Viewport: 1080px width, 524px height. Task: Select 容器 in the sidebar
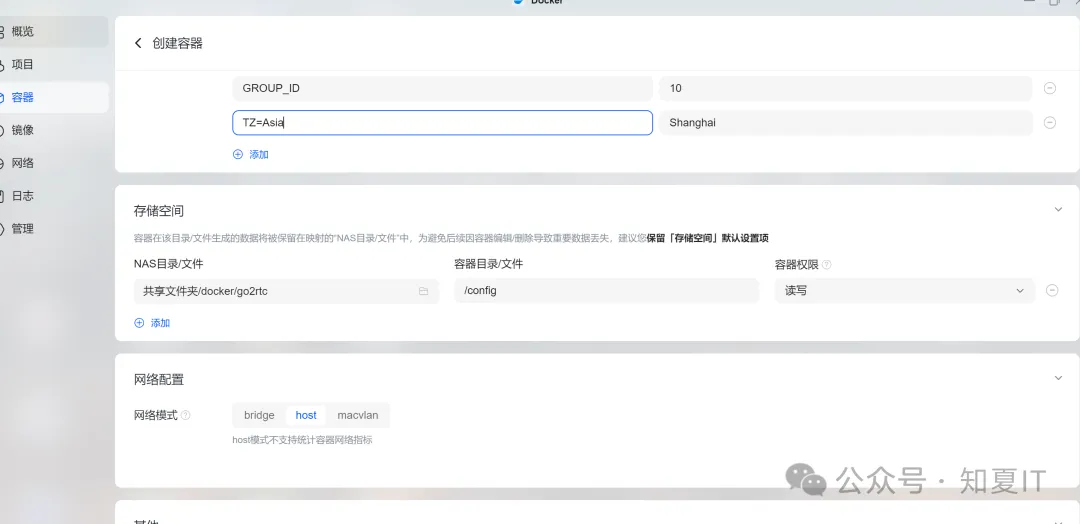coord(22,98)
